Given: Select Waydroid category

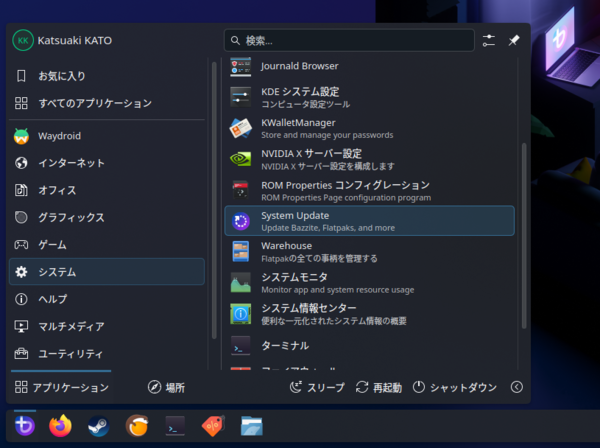Looking at the screenshot, I should point(107,136).
